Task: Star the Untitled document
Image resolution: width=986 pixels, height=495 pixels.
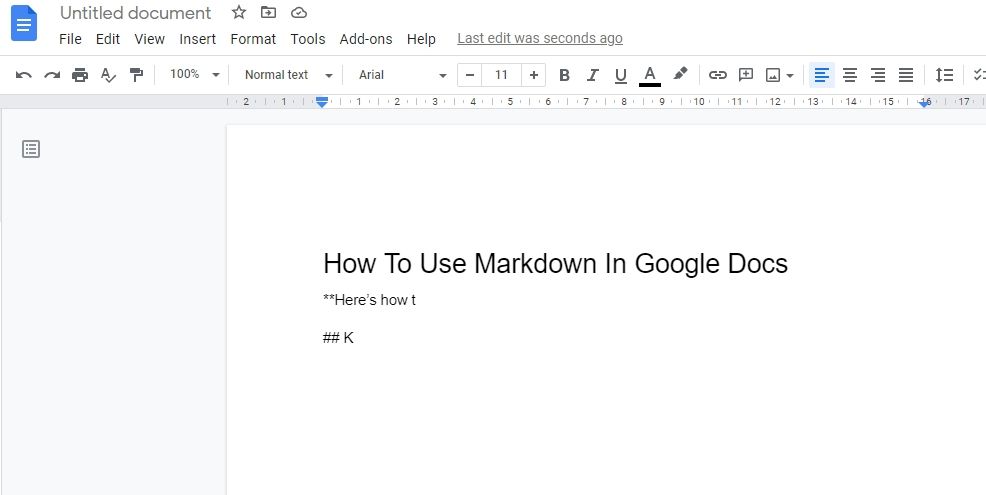Action: (239, 12)
